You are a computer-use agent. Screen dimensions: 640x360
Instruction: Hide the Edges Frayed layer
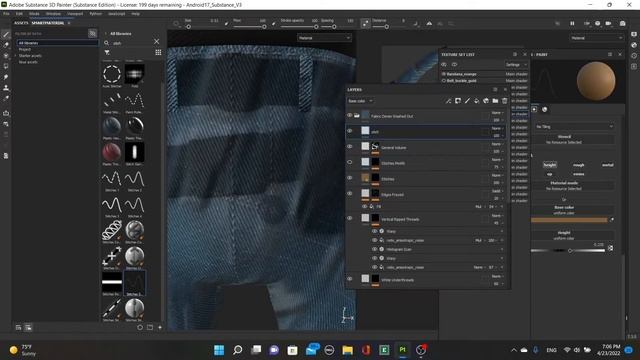[349, 193]
